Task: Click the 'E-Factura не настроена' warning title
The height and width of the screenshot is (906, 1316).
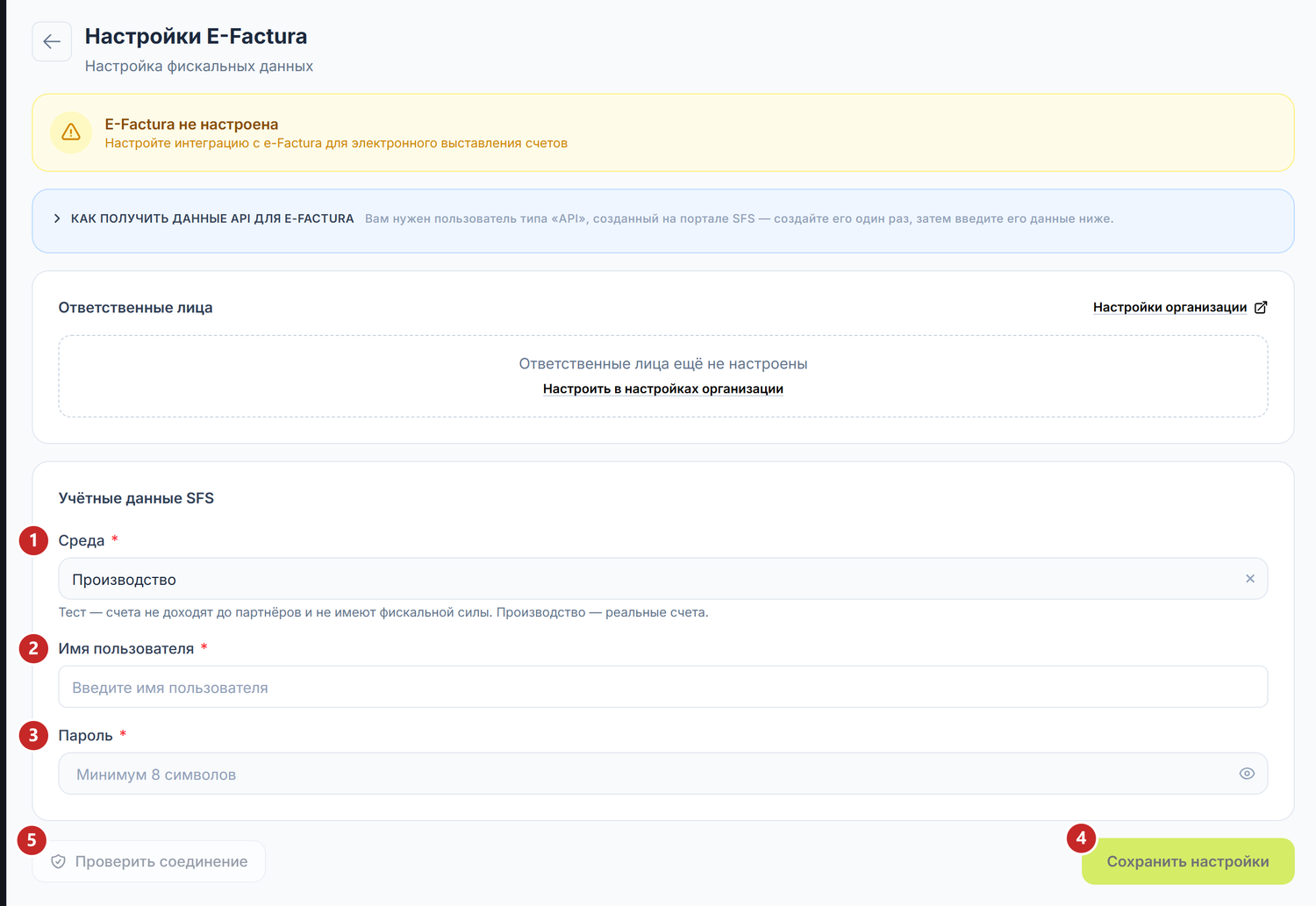Action: pos(191,125)
